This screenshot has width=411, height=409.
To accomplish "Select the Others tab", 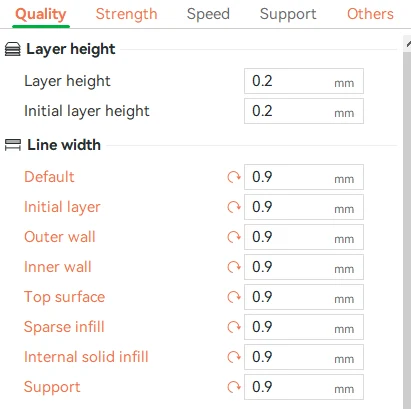I will [x=370, y=14].
